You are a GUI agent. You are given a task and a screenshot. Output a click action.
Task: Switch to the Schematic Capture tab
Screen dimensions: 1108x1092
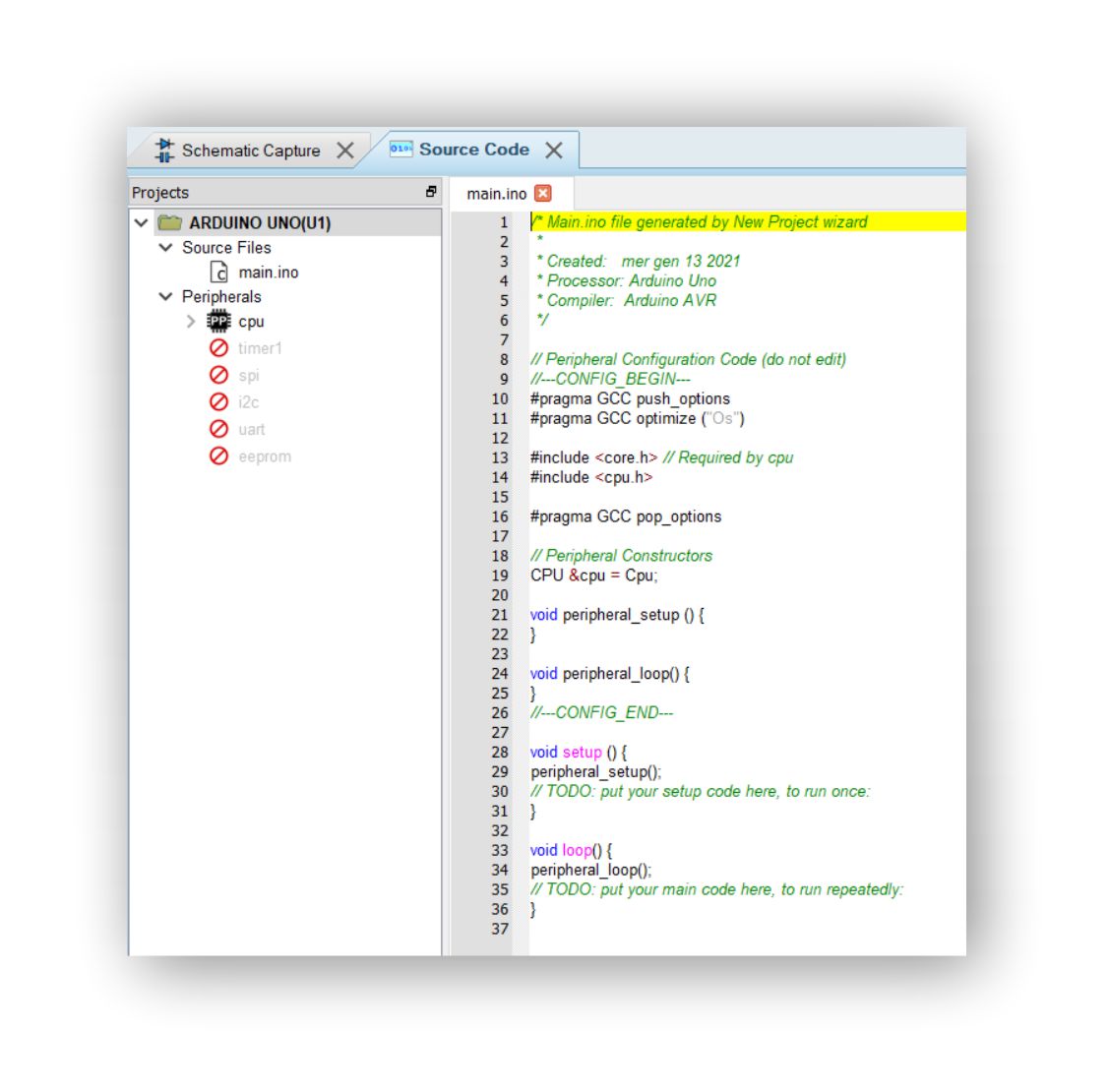click(250, 151)
